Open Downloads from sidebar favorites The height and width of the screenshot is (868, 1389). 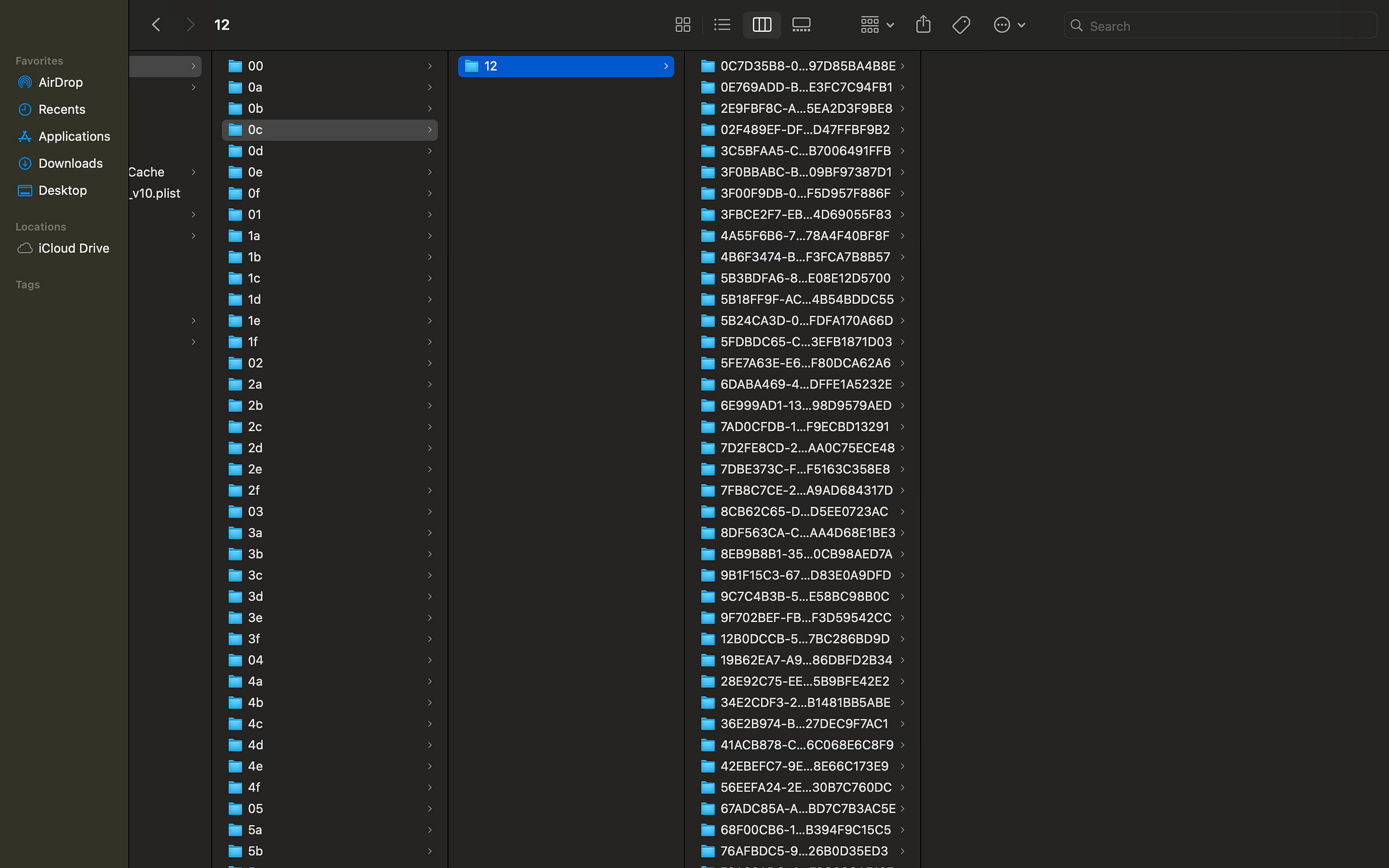tap(70, 163)
